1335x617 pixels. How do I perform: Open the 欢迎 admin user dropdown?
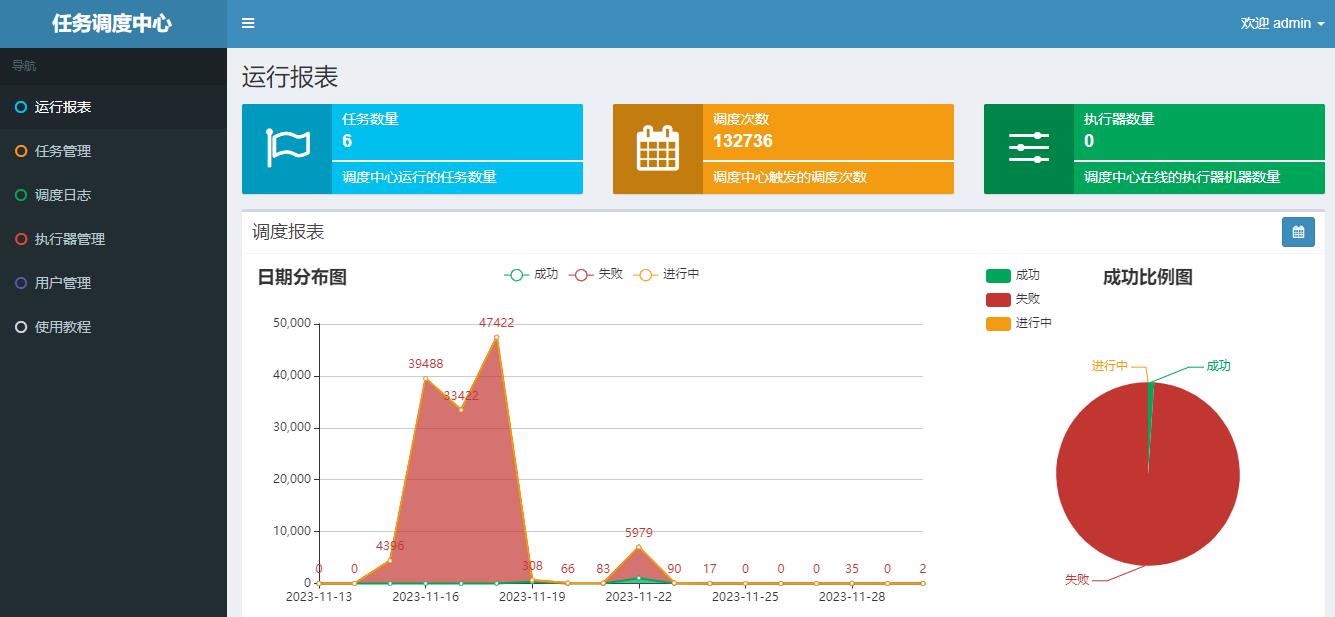[1282, 24]
